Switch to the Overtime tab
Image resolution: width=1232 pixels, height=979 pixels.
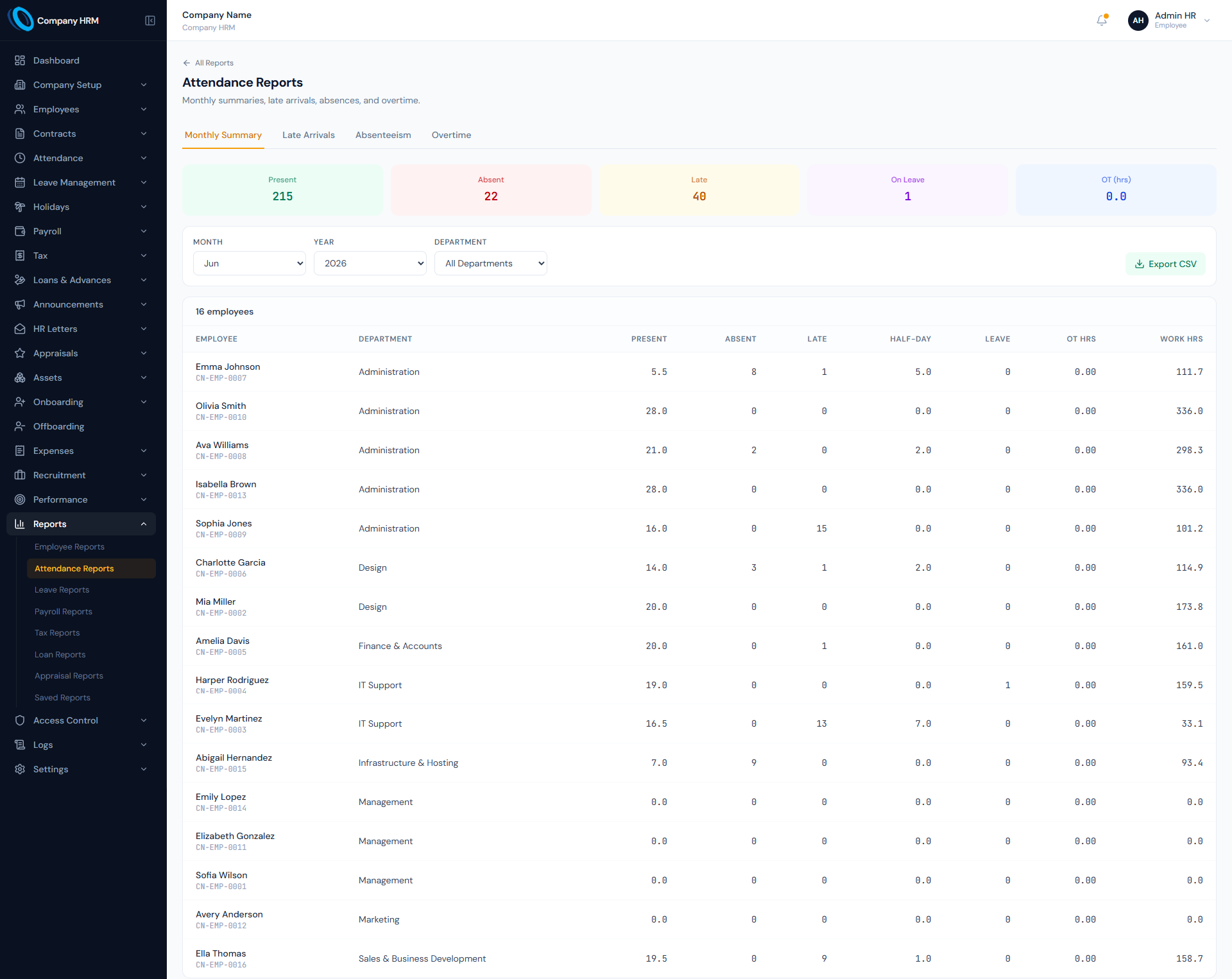click(x=452, y=135)
